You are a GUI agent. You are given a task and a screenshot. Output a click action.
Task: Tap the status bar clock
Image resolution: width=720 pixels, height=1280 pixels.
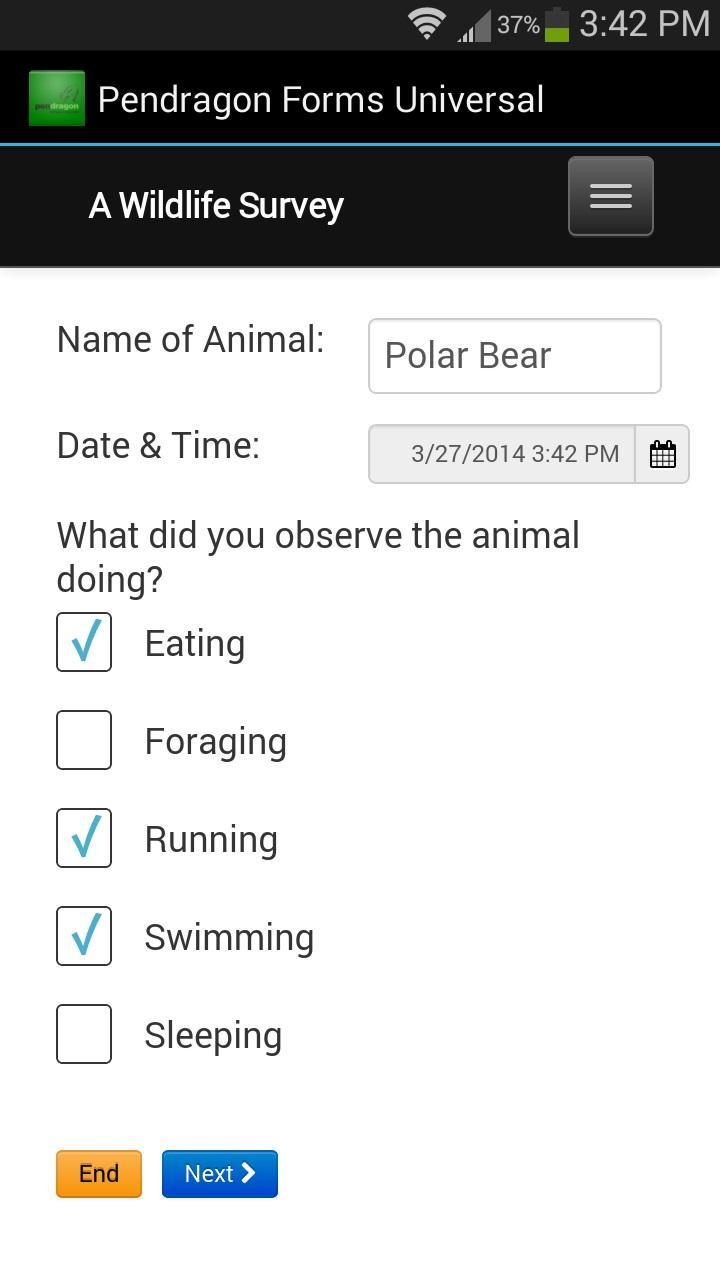click(x=644, y=24)
